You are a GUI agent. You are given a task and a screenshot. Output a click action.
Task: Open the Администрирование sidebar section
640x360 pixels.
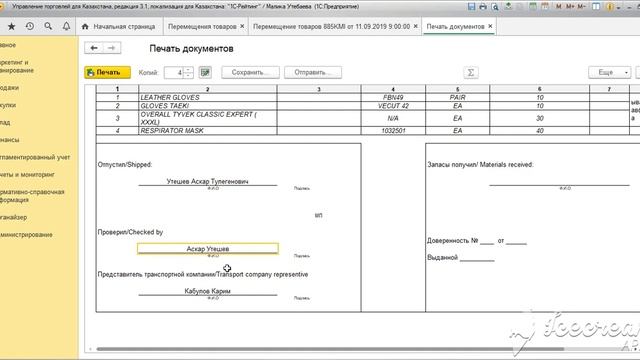click(x=26, y=235)
